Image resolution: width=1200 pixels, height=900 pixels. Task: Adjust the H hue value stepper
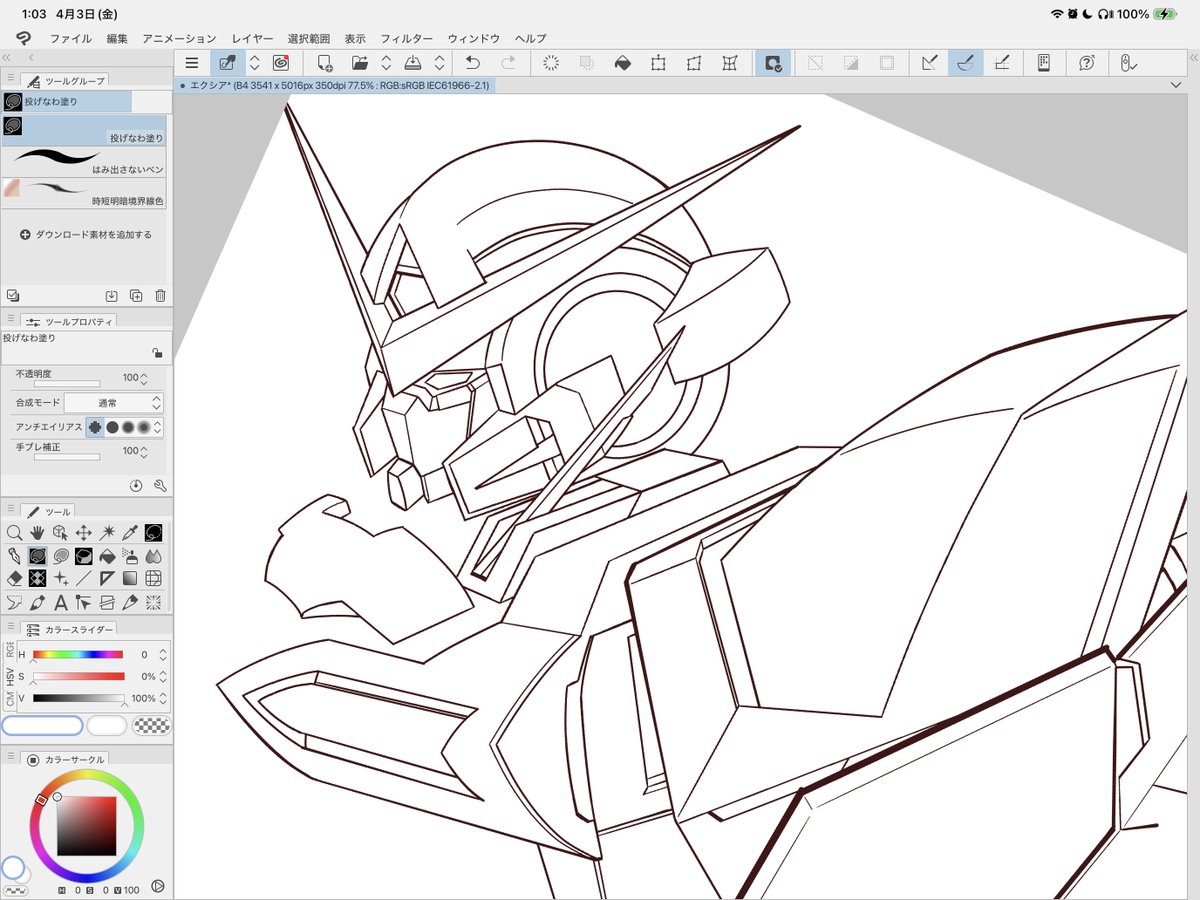pyautogui.click(x=163, y=655)
